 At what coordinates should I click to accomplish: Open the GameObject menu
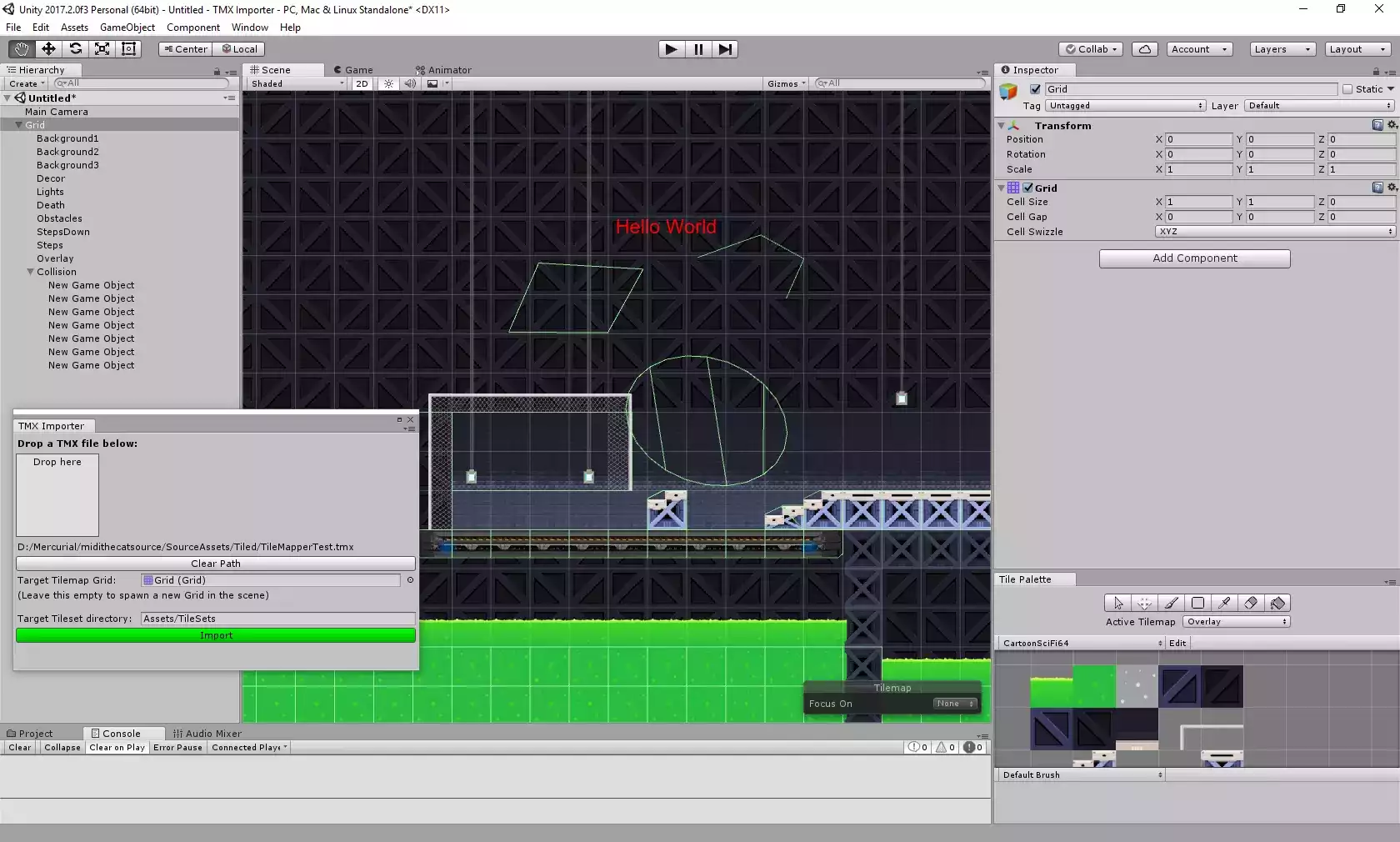(127, 28)
